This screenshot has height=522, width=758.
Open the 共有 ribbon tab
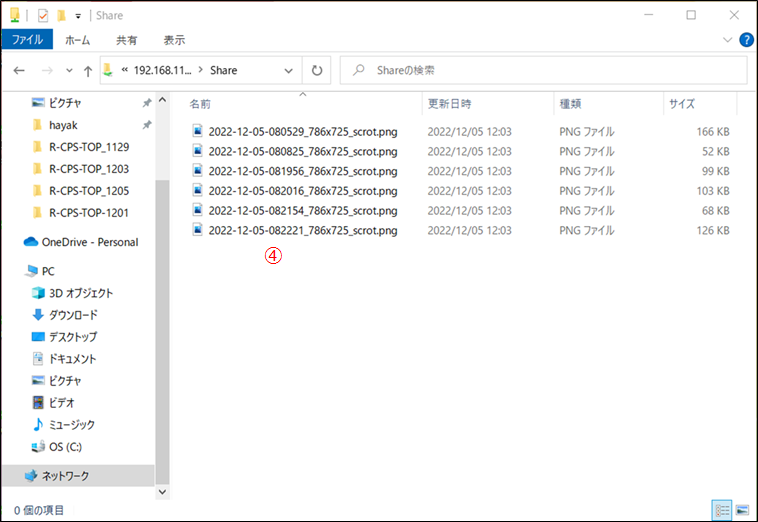[127, 40]
